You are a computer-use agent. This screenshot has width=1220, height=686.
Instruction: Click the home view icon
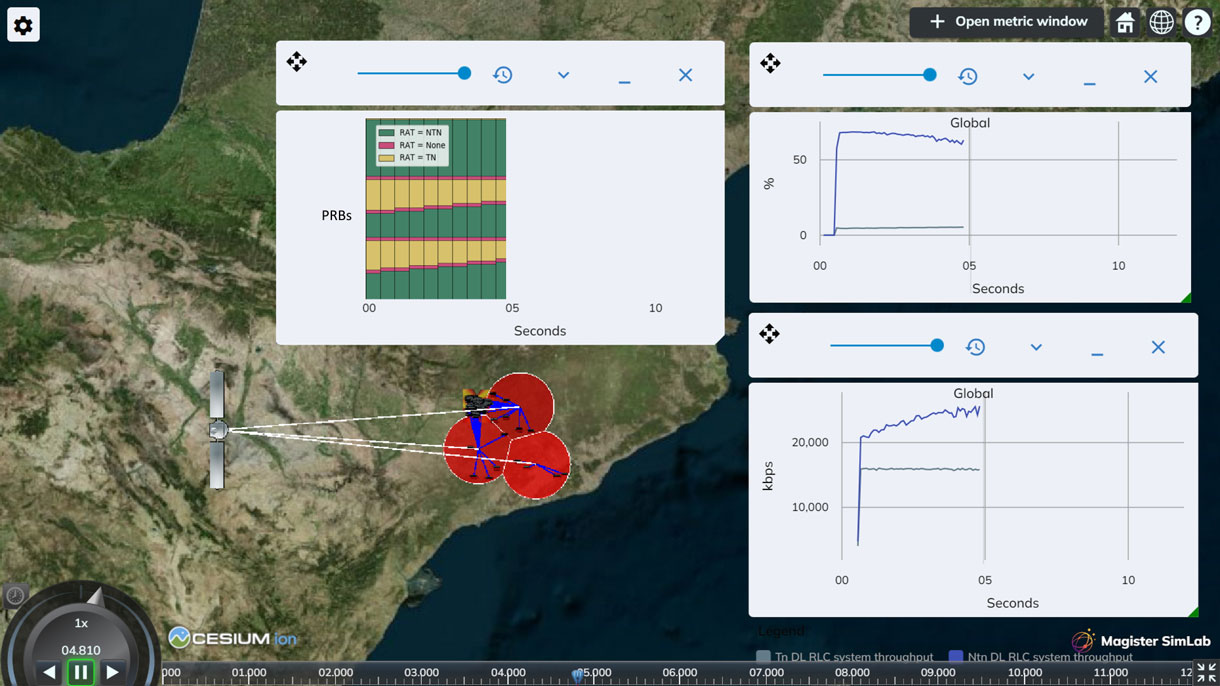tap(1125, 22)
